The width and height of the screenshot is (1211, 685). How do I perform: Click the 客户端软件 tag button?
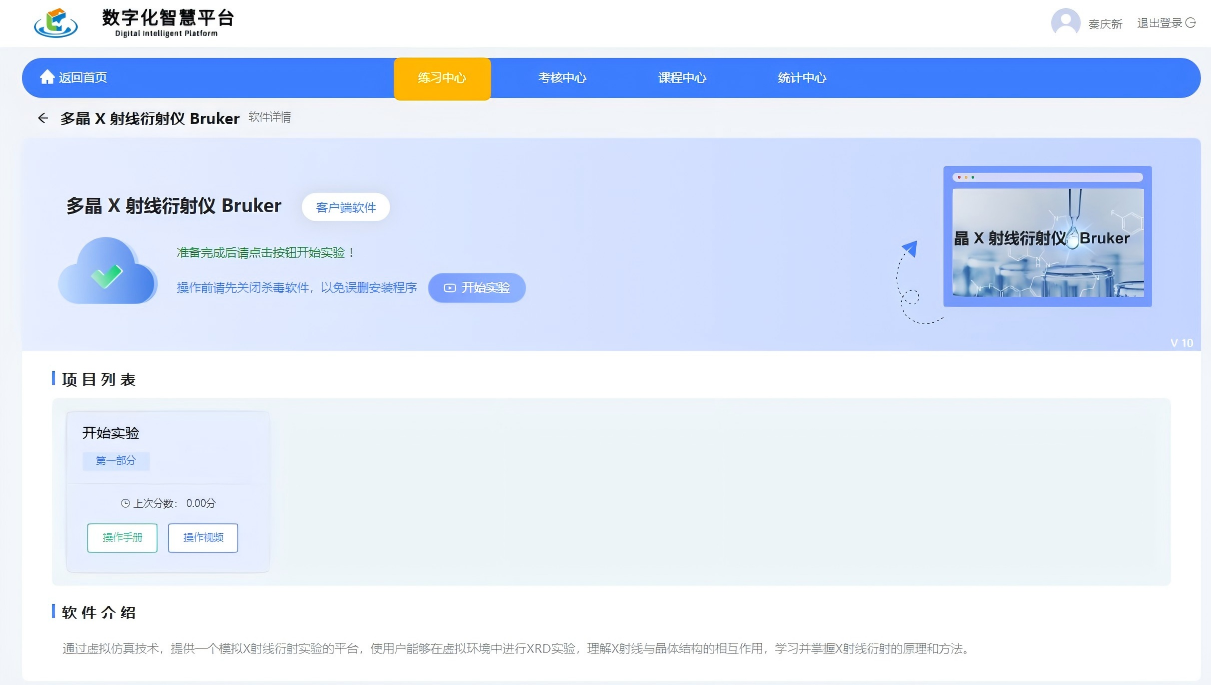[346, 207]
